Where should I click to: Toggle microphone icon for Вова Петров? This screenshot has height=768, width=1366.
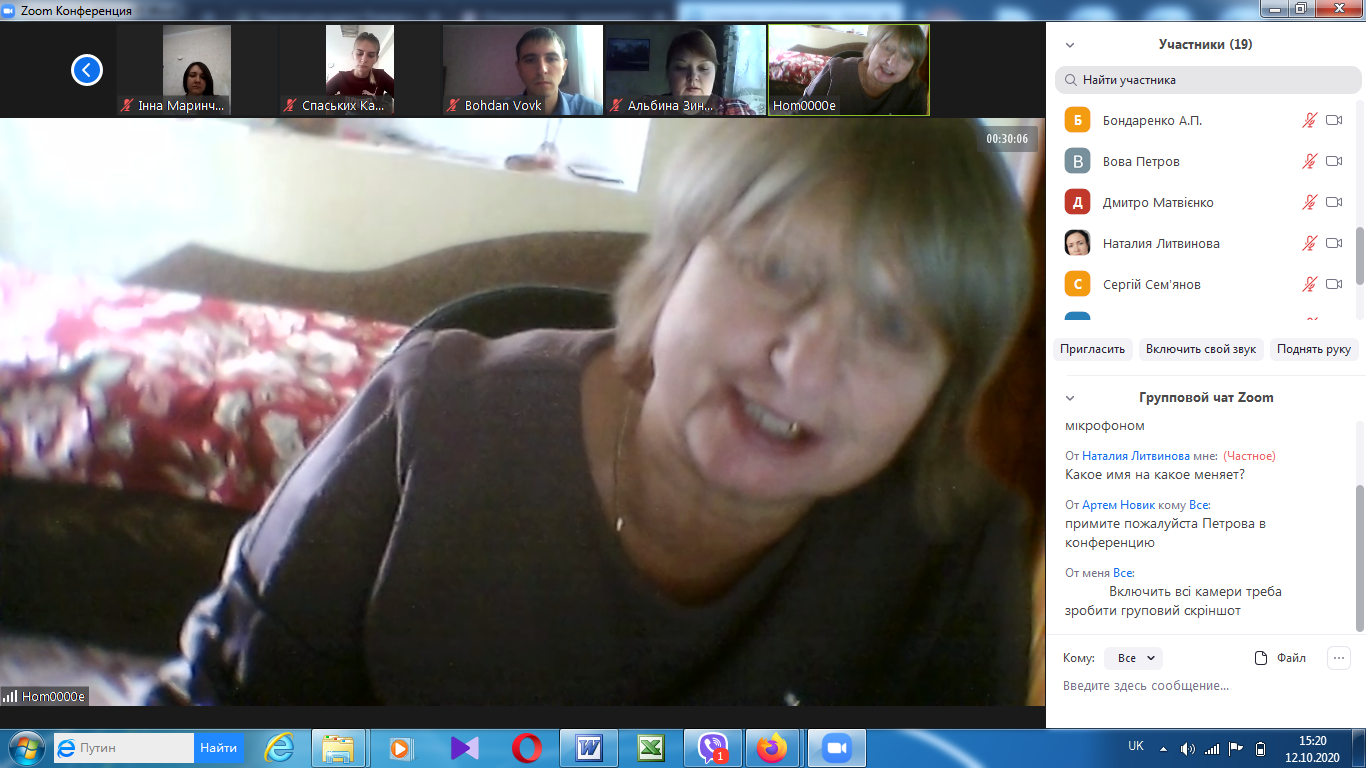(x=1309, y=161)
